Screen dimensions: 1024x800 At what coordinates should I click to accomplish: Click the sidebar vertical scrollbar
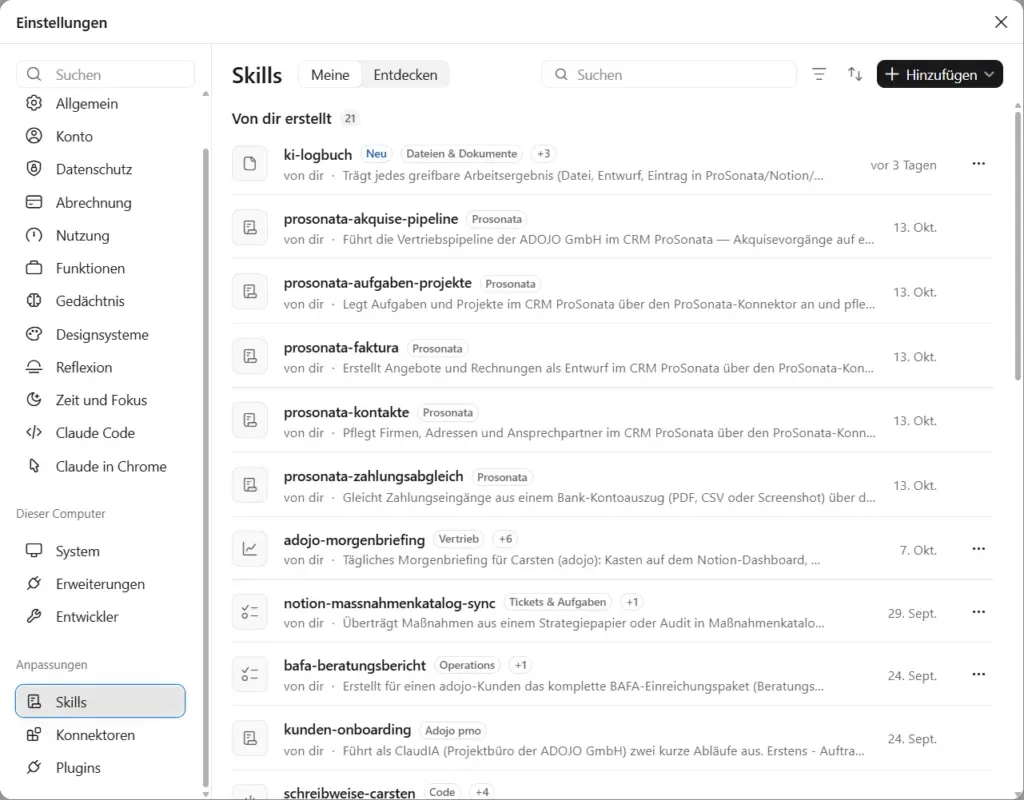(x=206, y=466)
